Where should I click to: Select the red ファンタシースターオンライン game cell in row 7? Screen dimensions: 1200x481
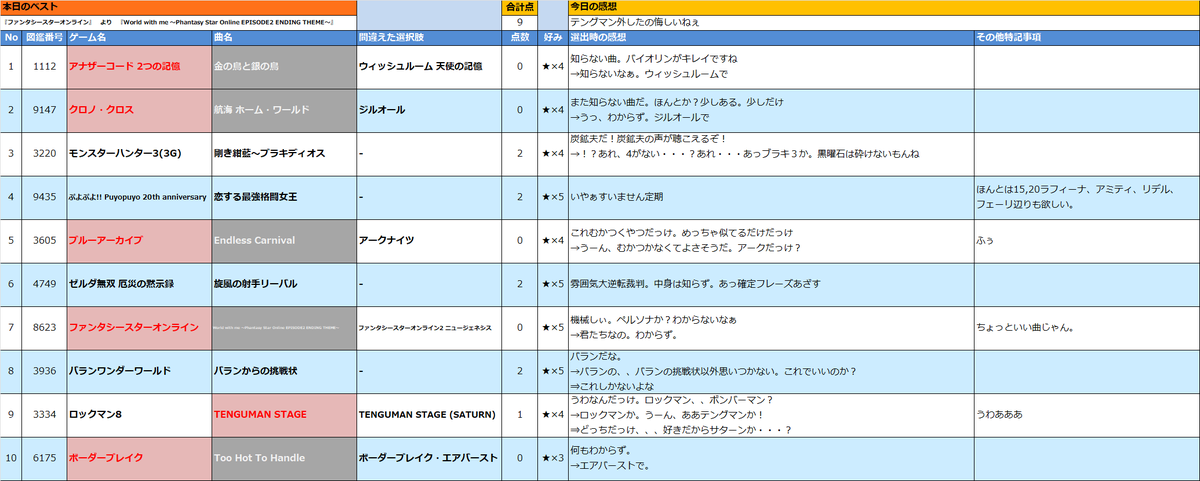[138, 328]
